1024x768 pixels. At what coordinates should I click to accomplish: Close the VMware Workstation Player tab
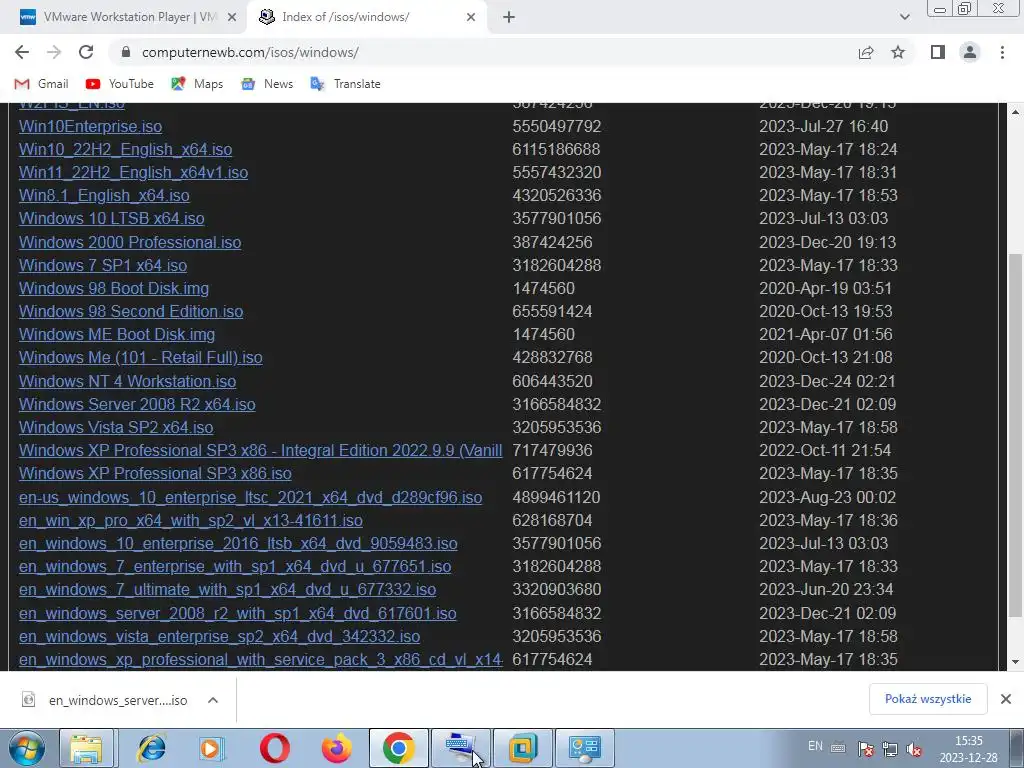pyautogui.click(x=231, y=17)
